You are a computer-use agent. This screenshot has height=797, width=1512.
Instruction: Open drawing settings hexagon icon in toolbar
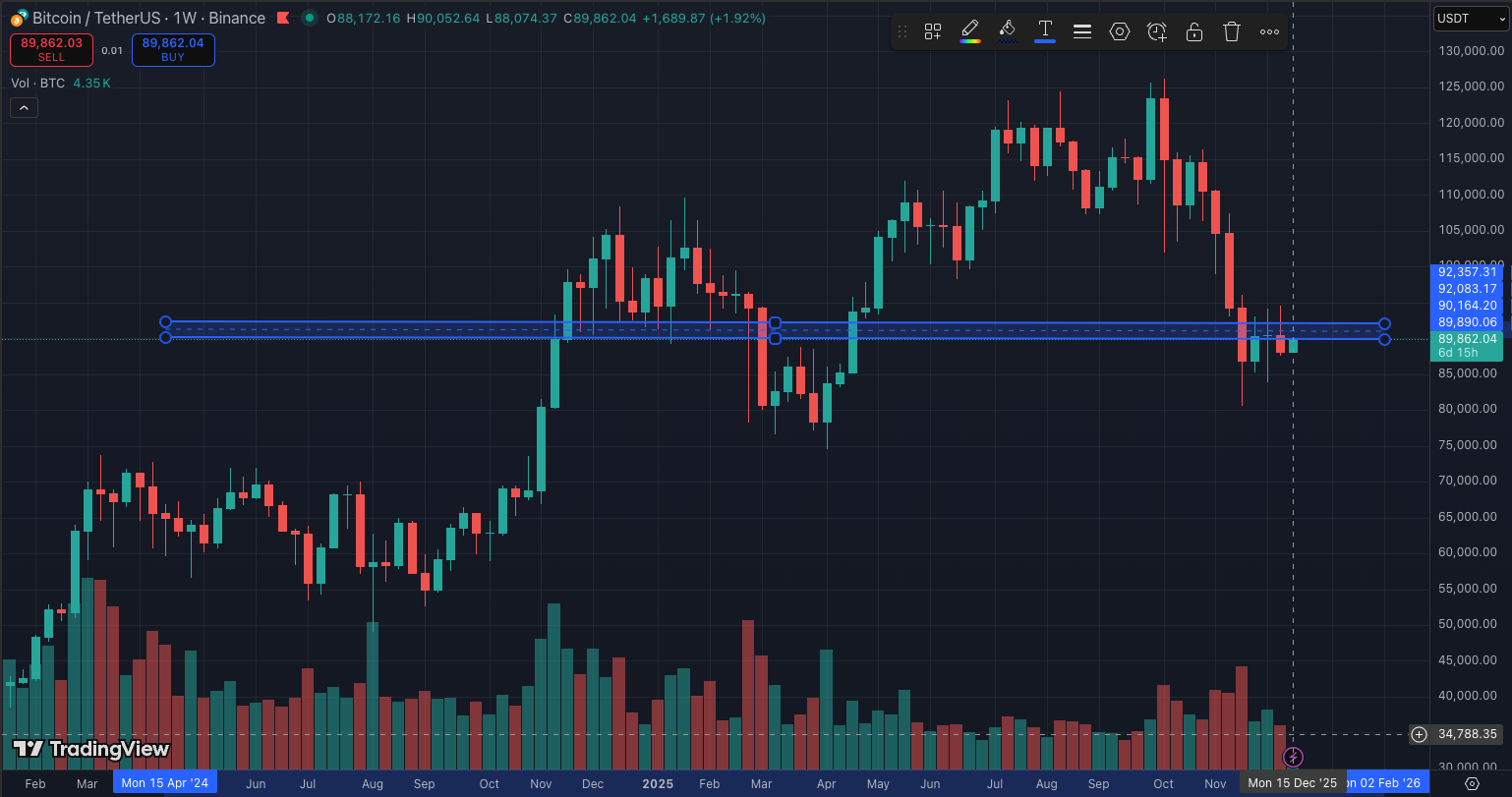tap(1119, 31)
